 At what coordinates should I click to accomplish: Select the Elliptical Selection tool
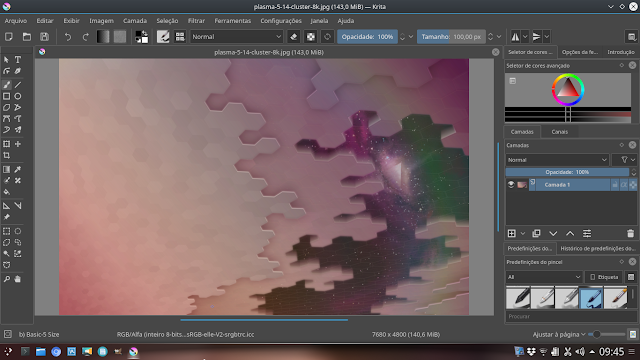coord(18,231)
